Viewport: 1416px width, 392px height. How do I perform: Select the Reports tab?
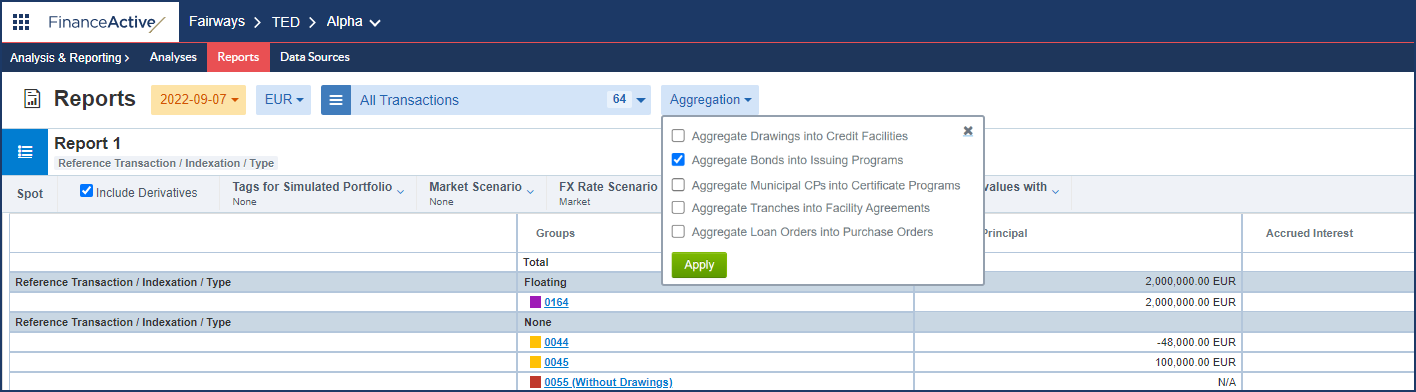click(238, 58)
